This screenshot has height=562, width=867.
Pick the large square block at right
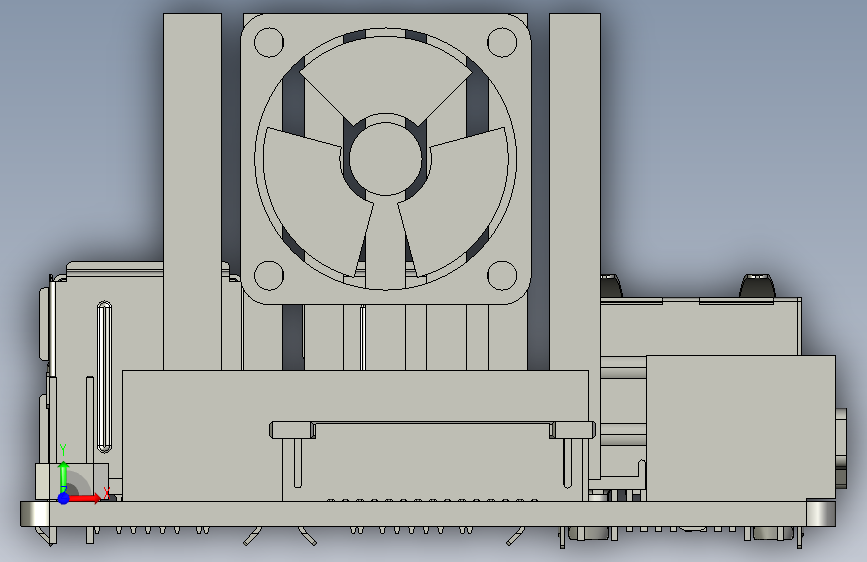pos(741,429)
